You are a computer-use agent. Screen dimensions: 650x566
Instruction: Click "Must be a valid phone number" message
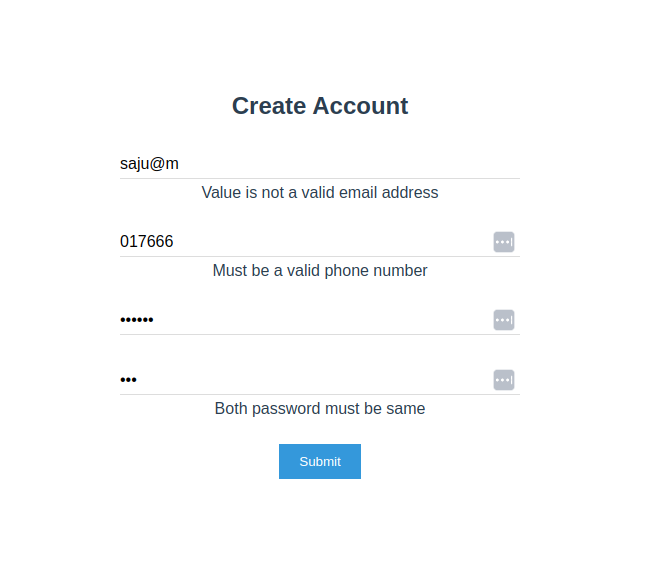coord(320,270)
